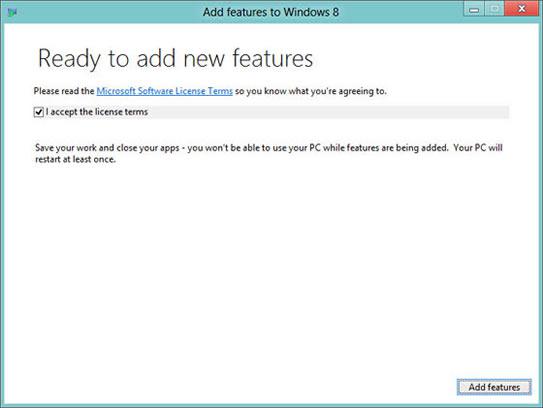Click the disabled maximize button
The height and width of the screenshot is (408, 543).
click(x=494, y=9)
